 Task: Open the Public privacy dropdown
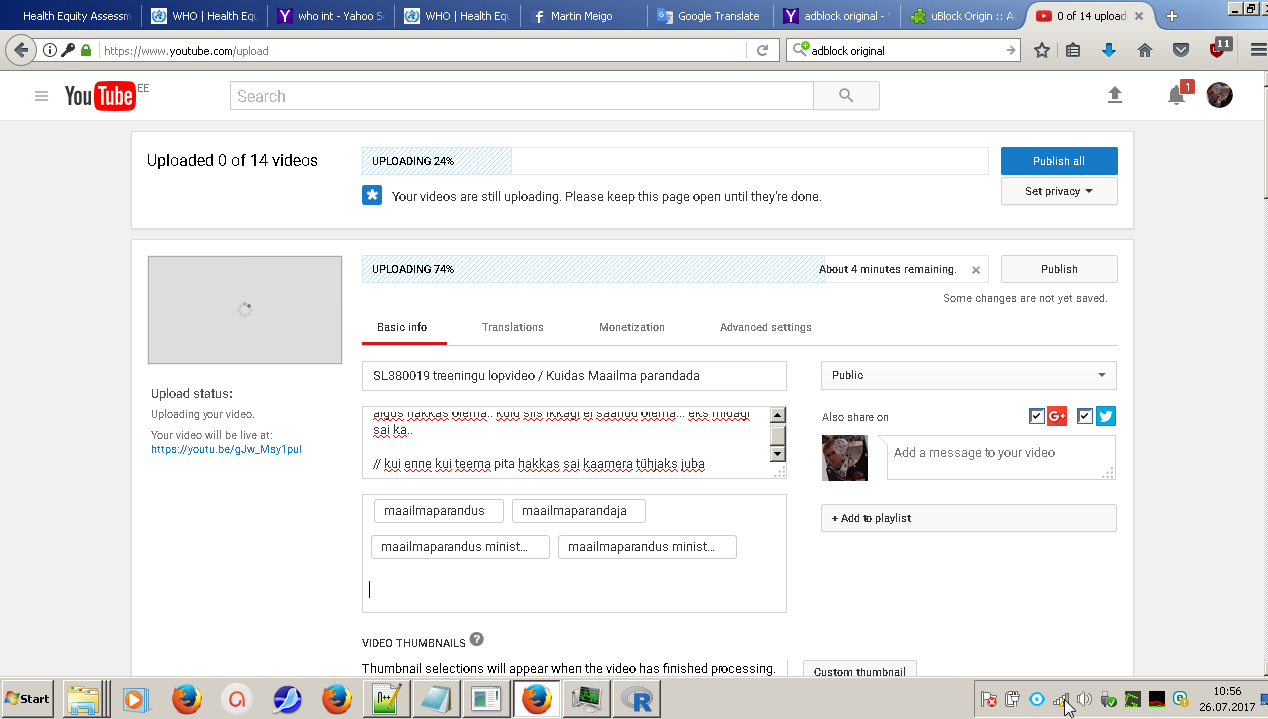968,375
